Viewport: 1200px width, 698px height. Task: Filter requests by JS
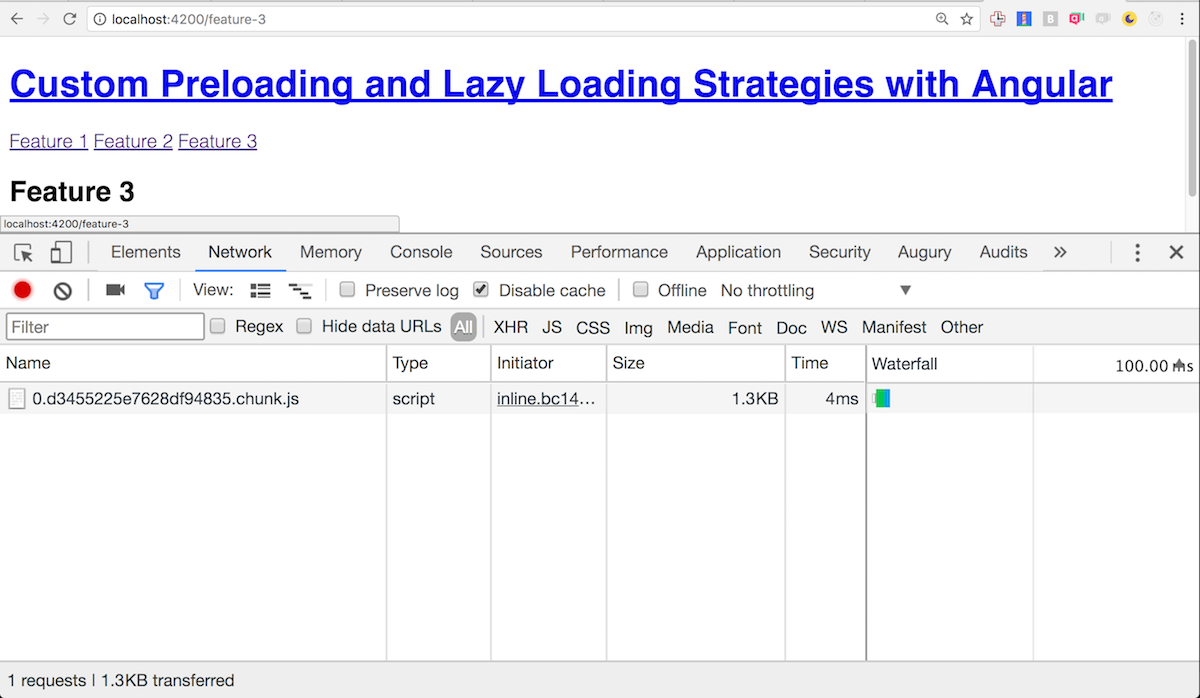pos(552,327)
